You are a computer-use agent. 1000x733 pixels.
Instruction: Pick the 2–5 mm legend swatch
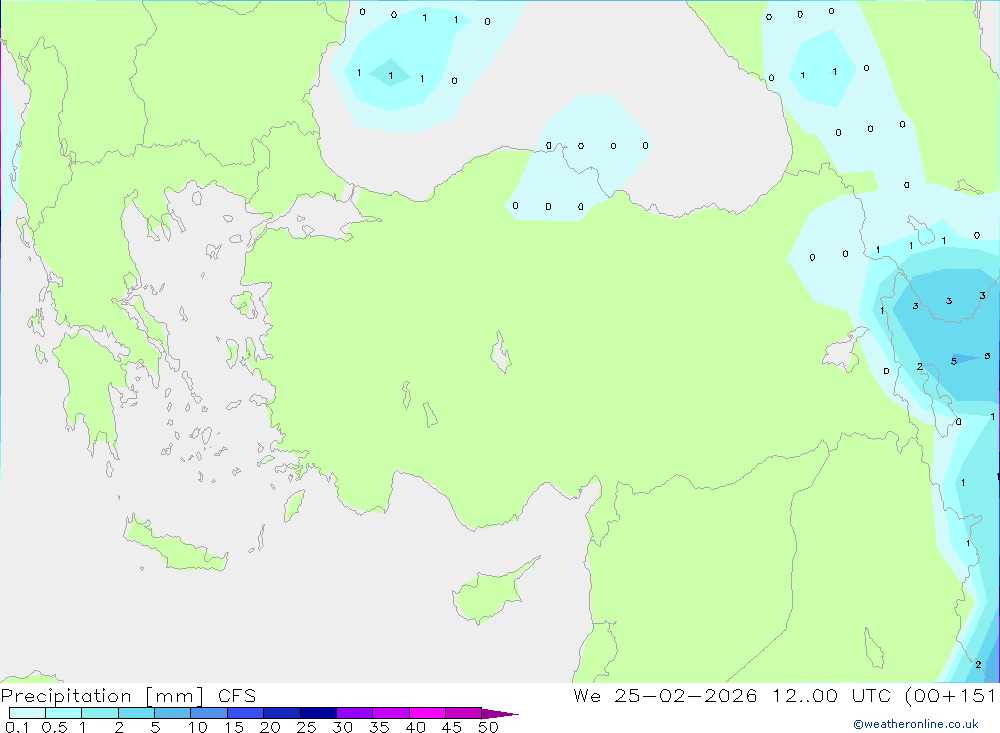(136, 713)
